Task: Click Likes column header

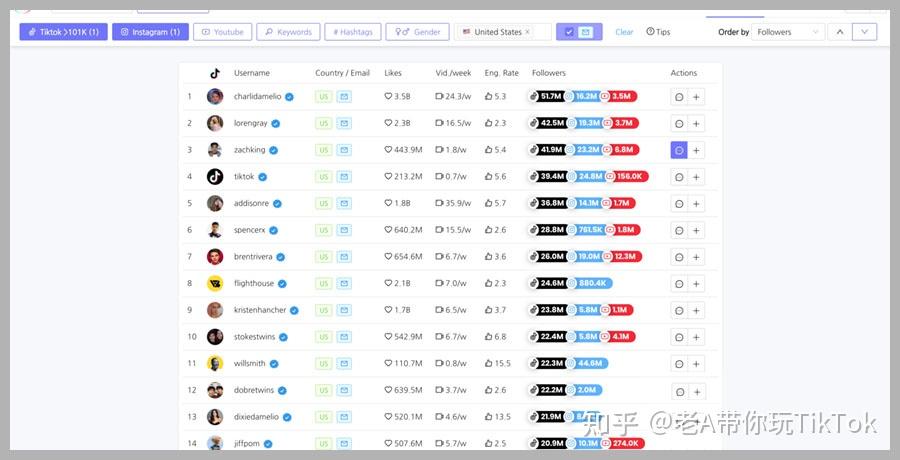Action: pos(393,73)
